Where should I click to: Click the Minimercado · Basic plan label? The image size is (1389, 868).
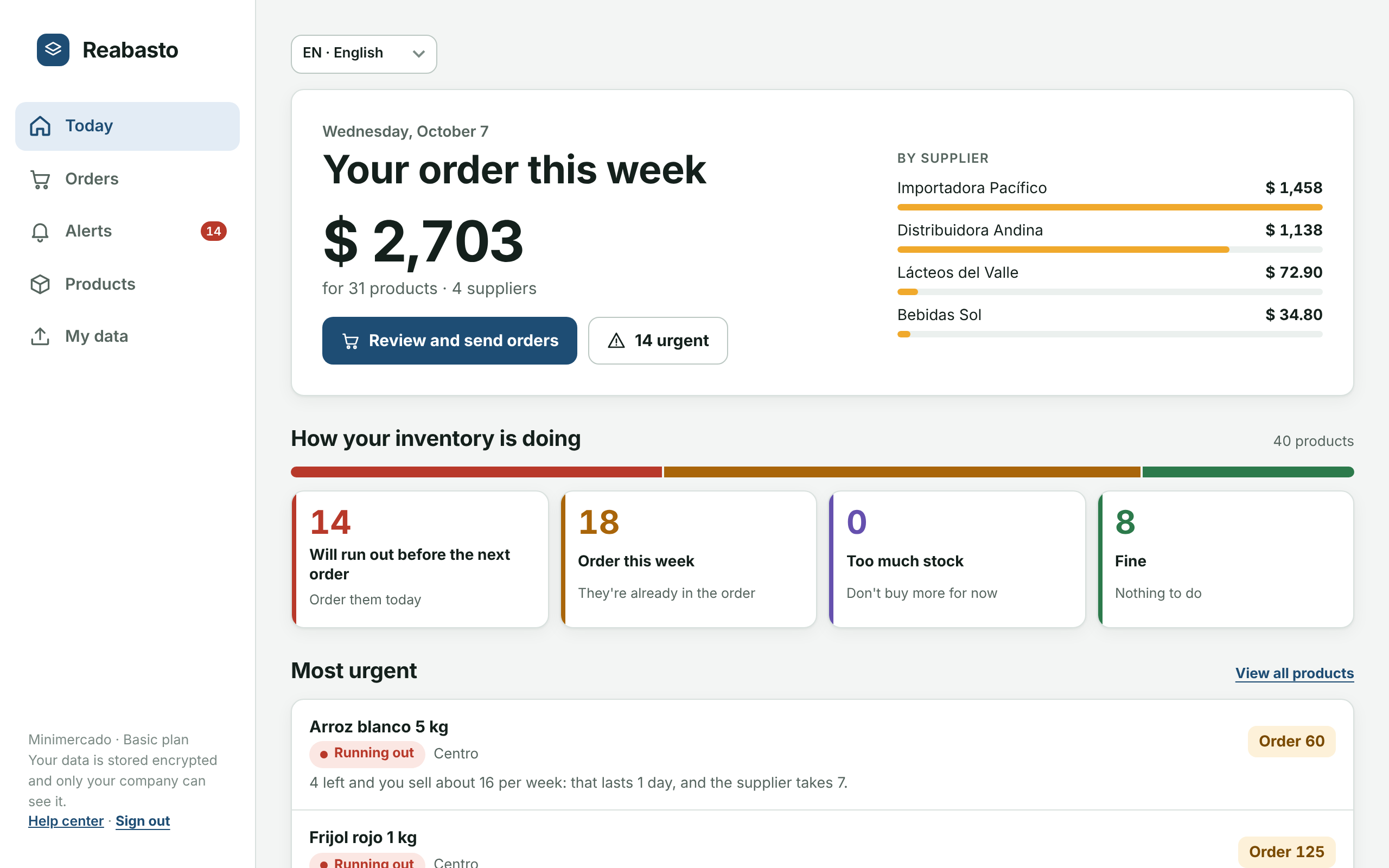[109, 740]
